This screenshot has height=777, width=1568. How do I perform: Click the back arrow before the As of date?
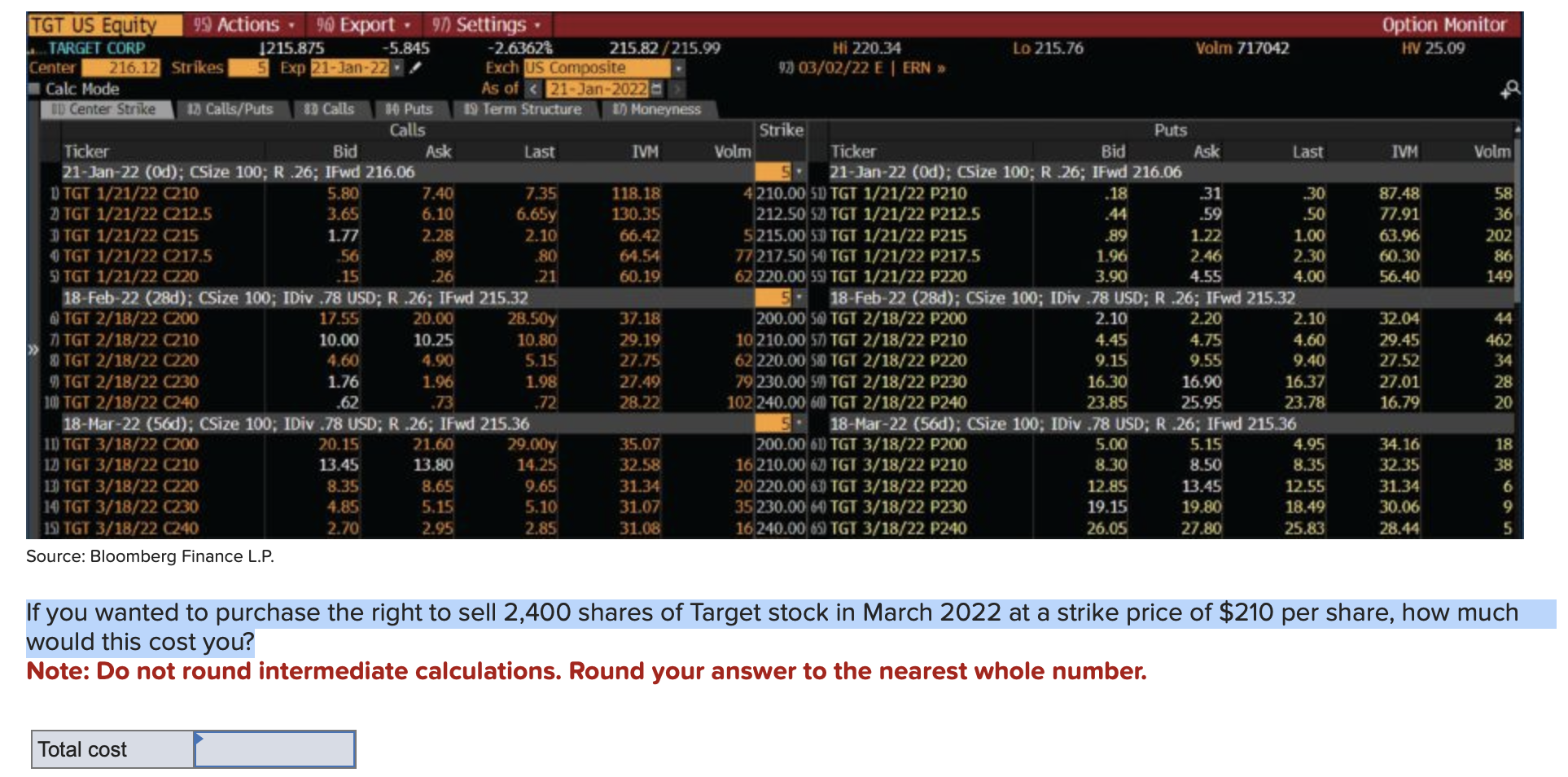coord(532,89)
